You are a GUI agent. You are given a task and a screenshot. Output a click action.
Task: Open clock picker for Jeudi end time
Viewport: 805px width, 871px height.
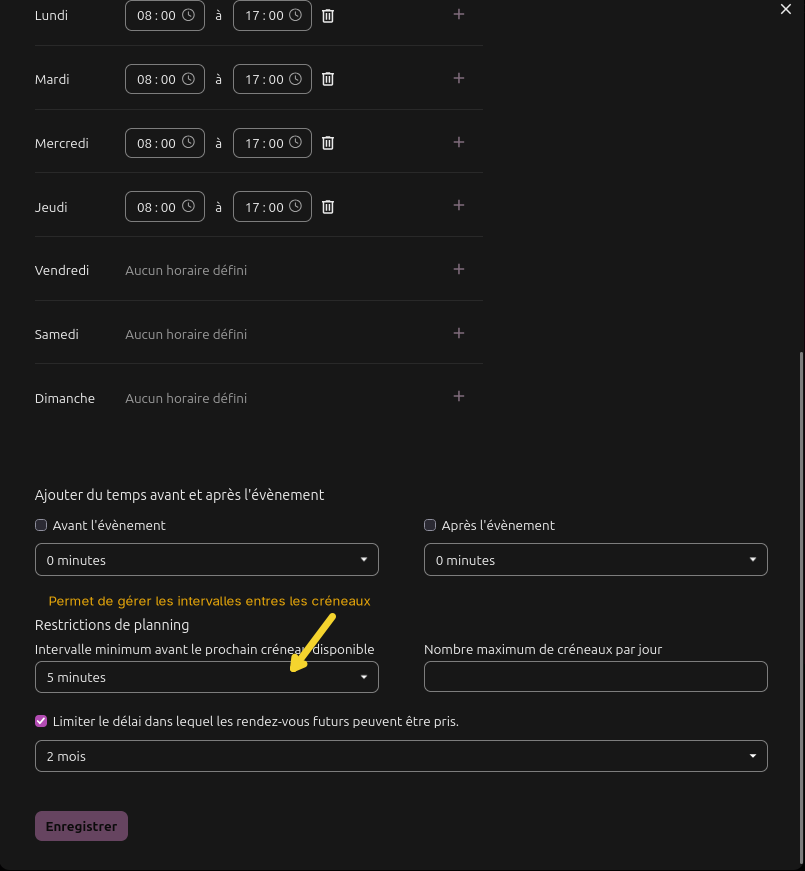(x=296, y=206)
